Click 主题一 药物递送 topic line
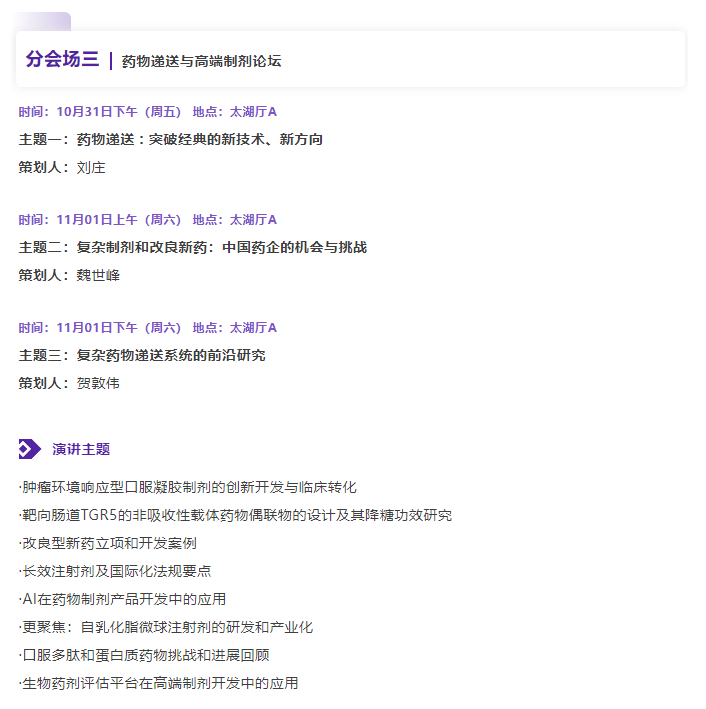 170,139
